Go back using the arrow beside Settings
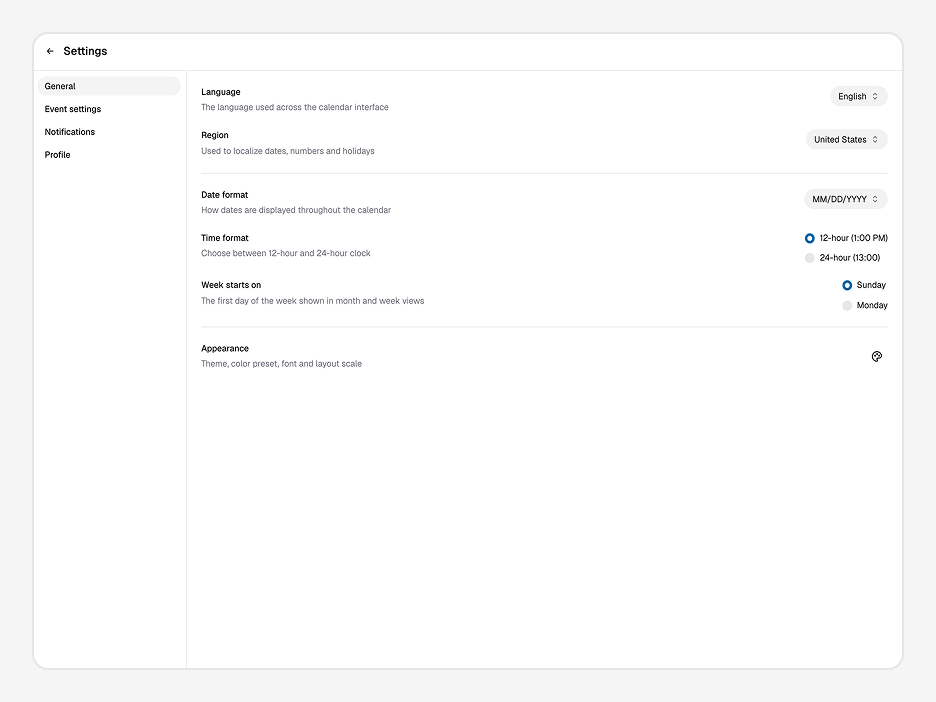 [x=50, y=51]
